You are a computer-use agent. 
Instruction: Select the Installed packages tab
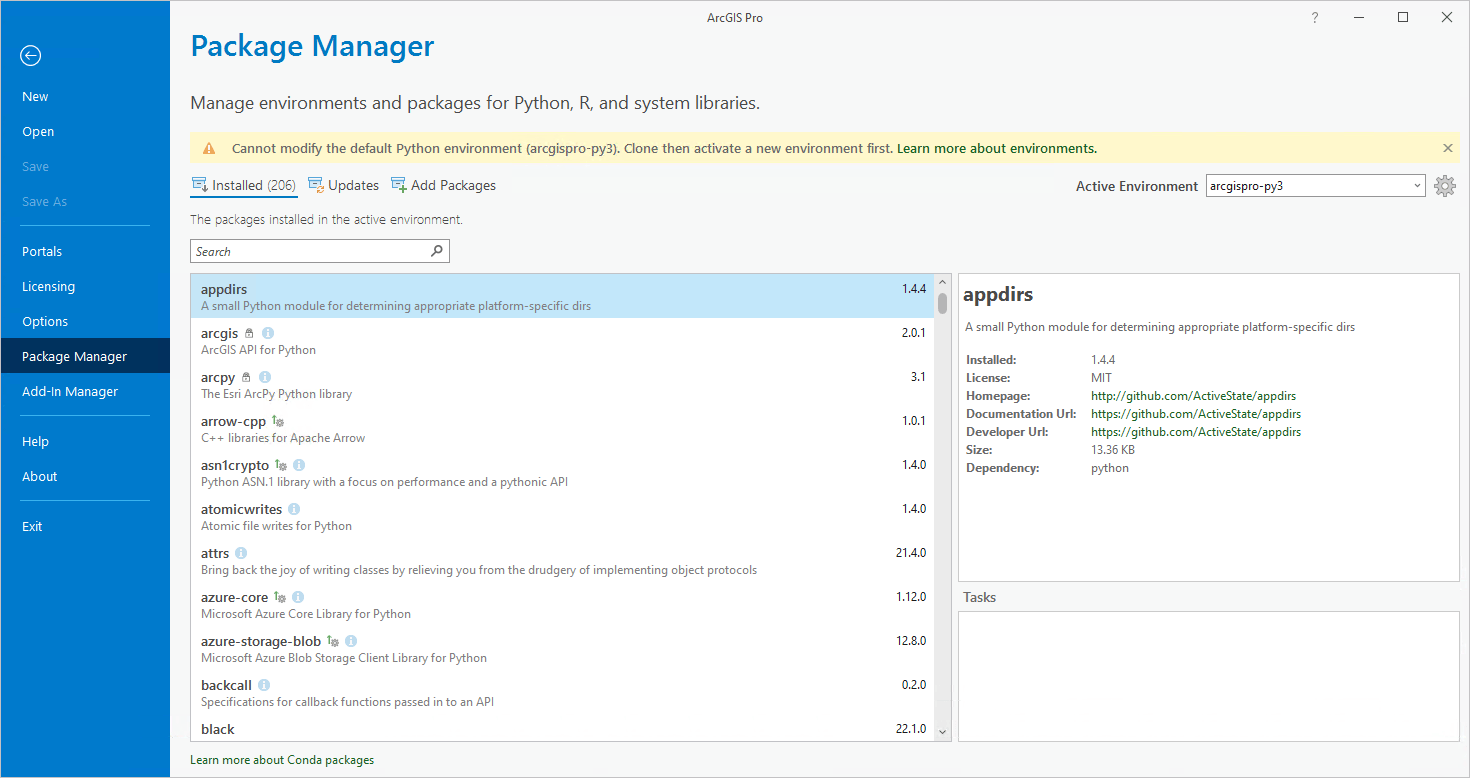[243, 184]
